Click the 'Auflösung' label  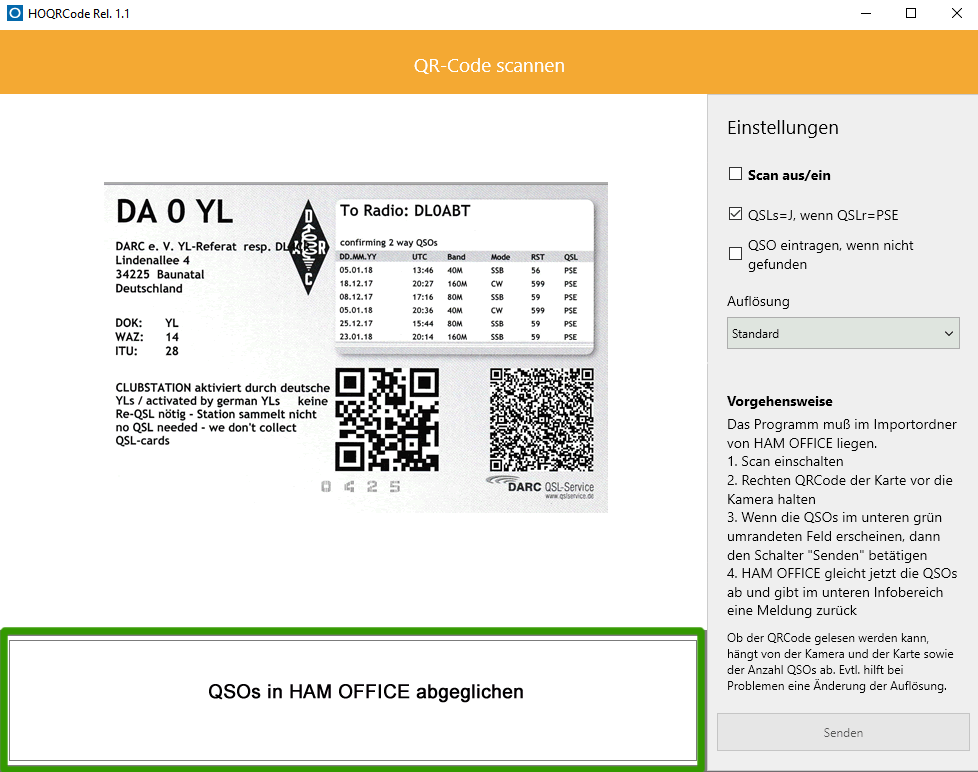758,302
